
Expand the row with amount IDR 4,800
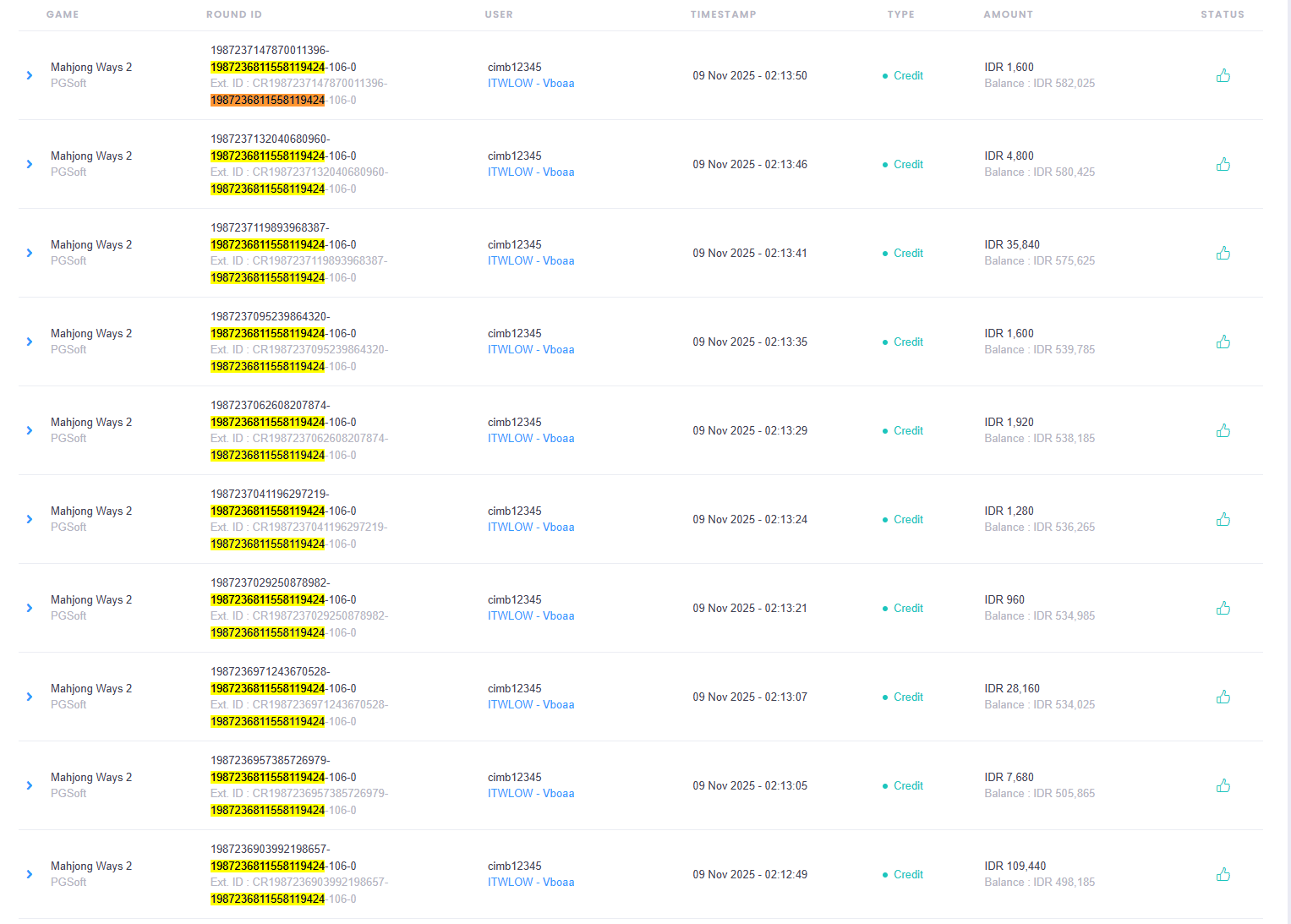pos(30,164)
